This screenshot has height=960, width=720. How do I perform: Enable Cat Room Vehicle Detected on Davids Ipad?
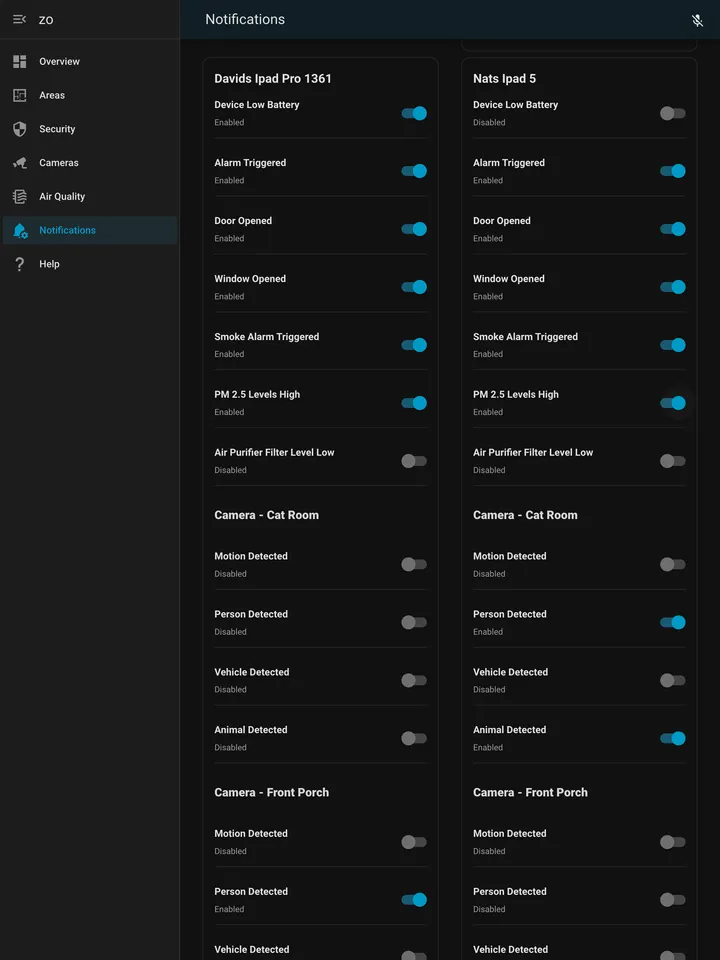414,680
